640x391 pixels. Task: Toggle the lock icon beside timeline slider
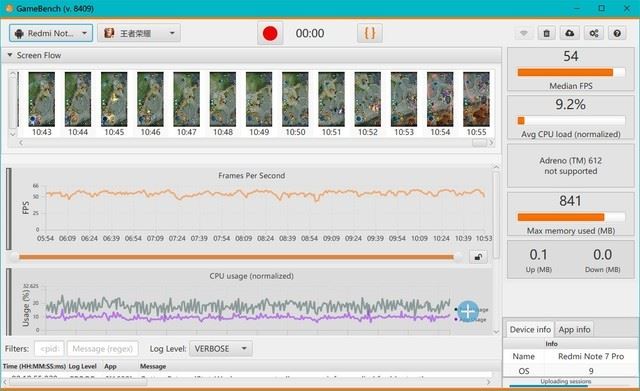click(x=478, y=257)
